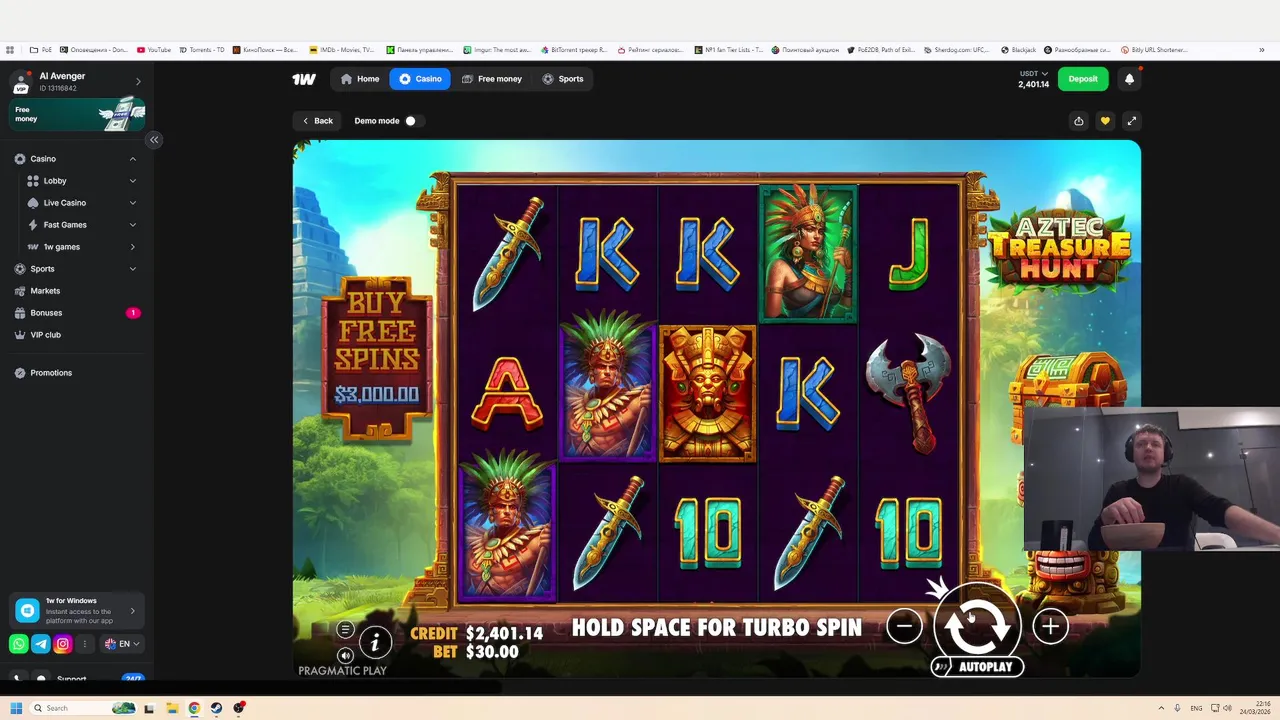Viewport: 1280px width, 720px height.
Task: Click the system tray volume icon
Action: pos(1228,708)
